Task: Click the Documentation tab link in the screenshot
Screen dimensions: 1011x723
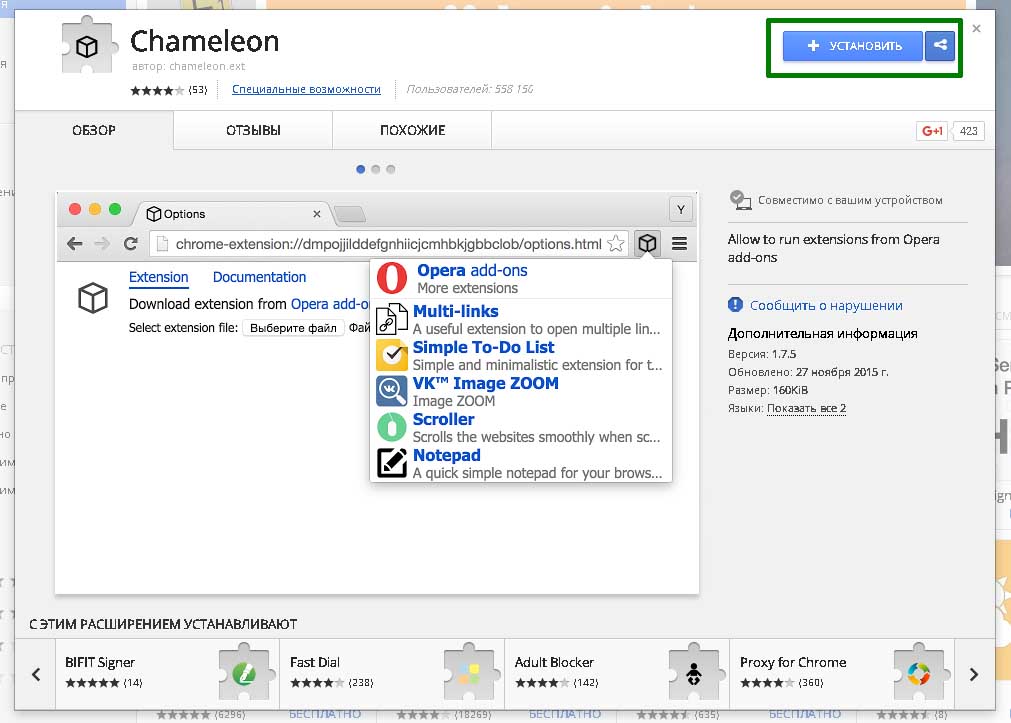Action: pos(259,277)
